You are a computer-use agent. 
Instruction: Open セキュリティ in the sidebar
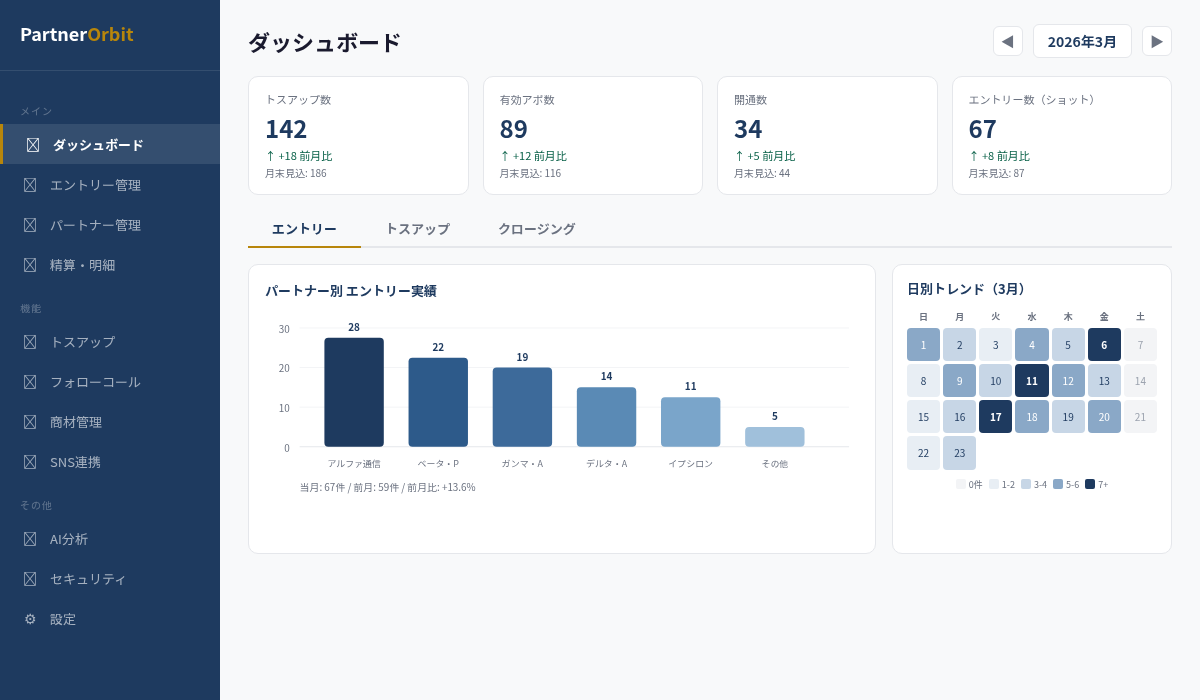pyautogui.click(x=88, y=579)
